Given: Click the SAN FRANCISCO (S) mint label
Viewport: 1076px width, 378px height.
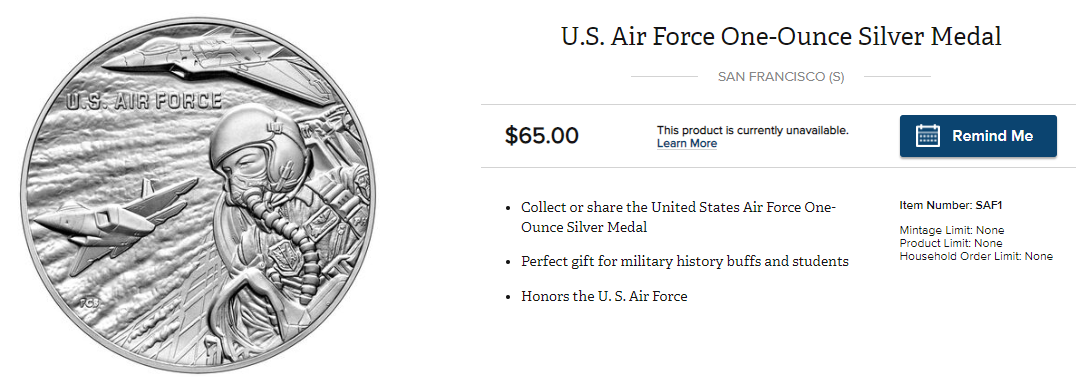Looking at the screenshot, I should (x=781, y=77).
